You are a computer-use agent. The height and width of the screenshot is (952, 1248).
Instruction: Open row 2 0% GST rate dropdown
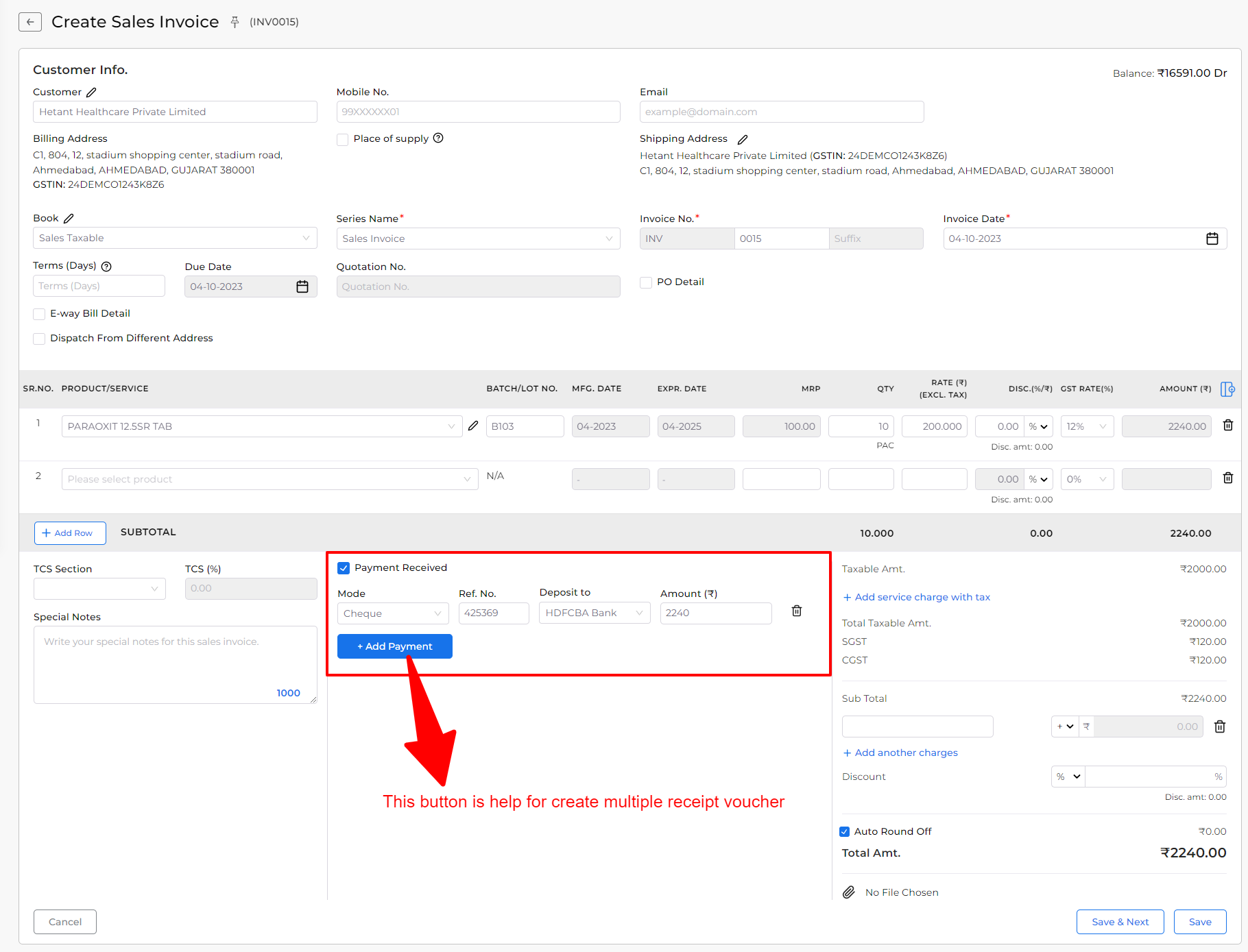1087,479
